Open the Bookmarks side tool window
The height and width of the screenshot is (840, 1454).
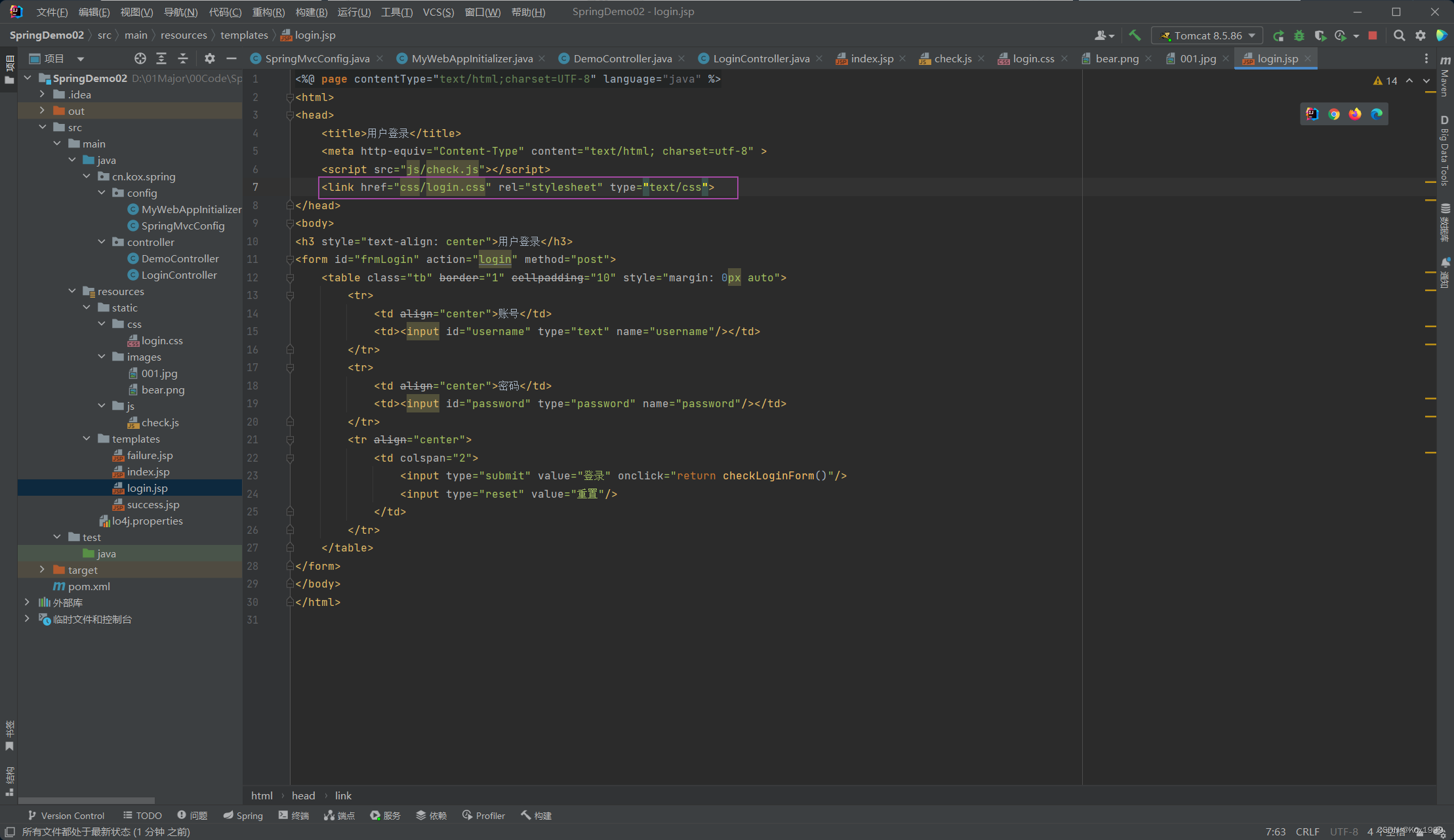[x=9, y=736]
